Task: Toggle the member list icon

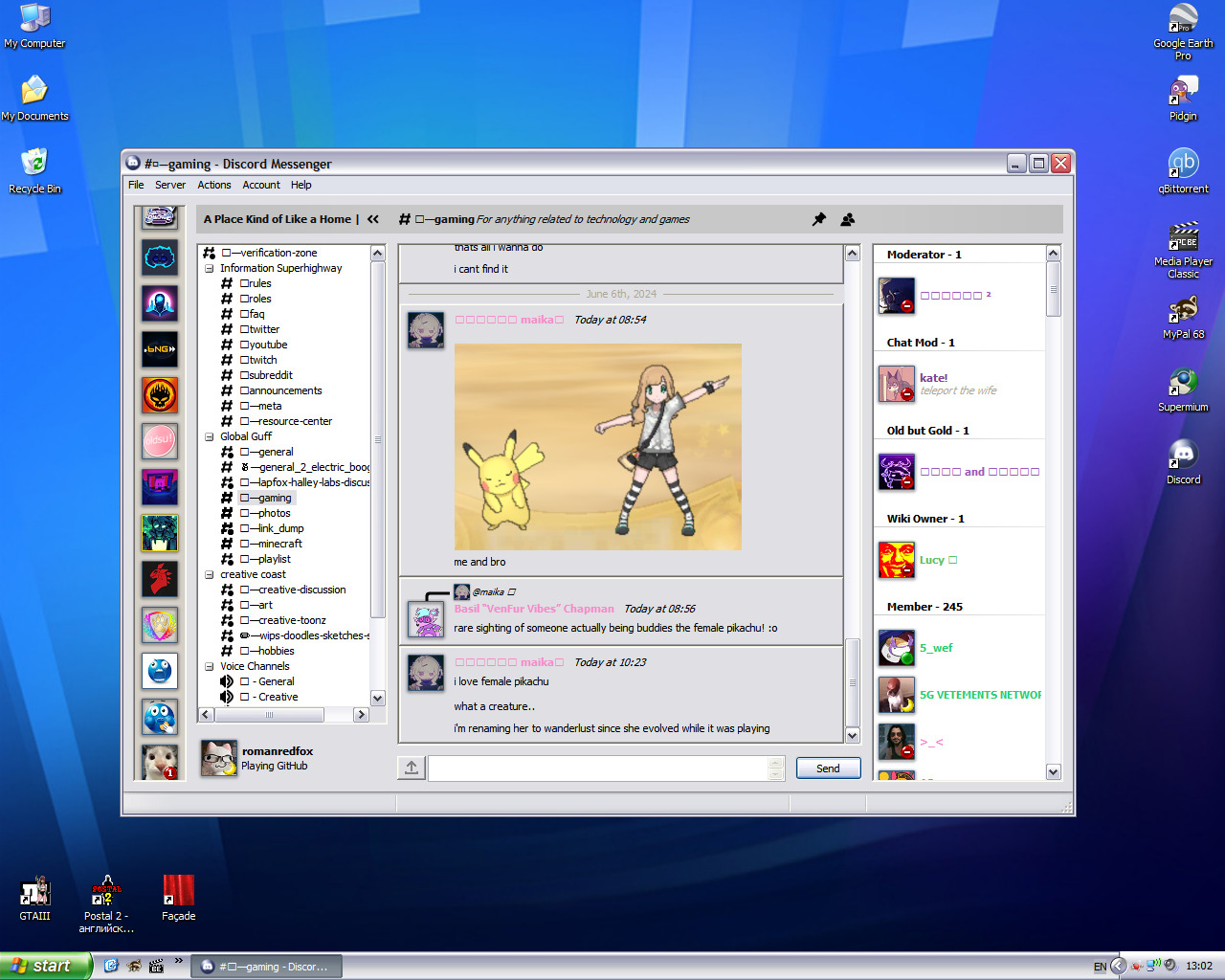Action: [847, 219]
